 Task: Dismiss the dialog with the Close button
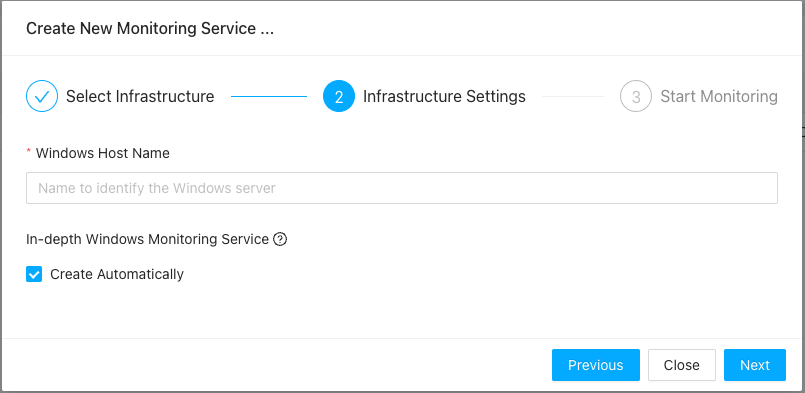click(682, 365)
